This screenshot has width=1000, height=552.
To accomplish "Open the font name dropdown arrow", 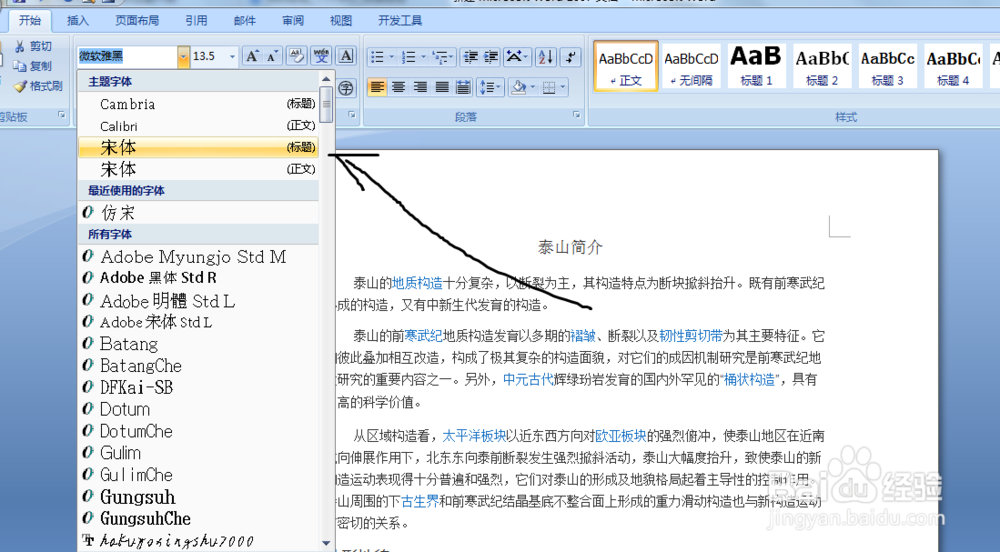I will click(x=184, y=57).
